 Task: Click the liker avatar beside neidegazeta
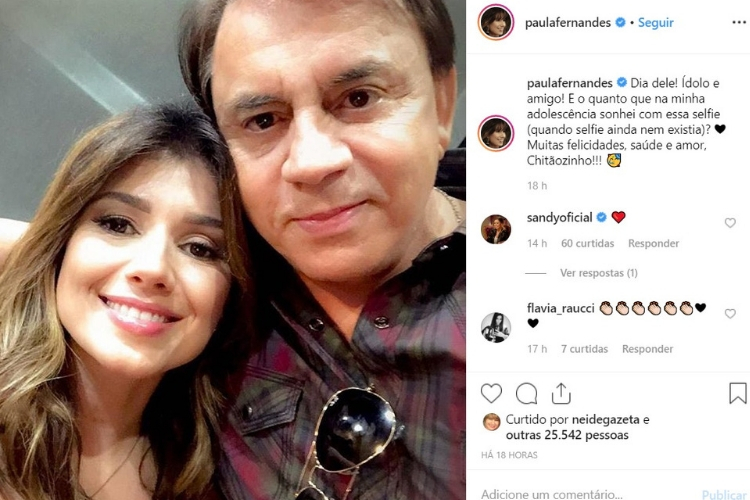coord(491,421)
